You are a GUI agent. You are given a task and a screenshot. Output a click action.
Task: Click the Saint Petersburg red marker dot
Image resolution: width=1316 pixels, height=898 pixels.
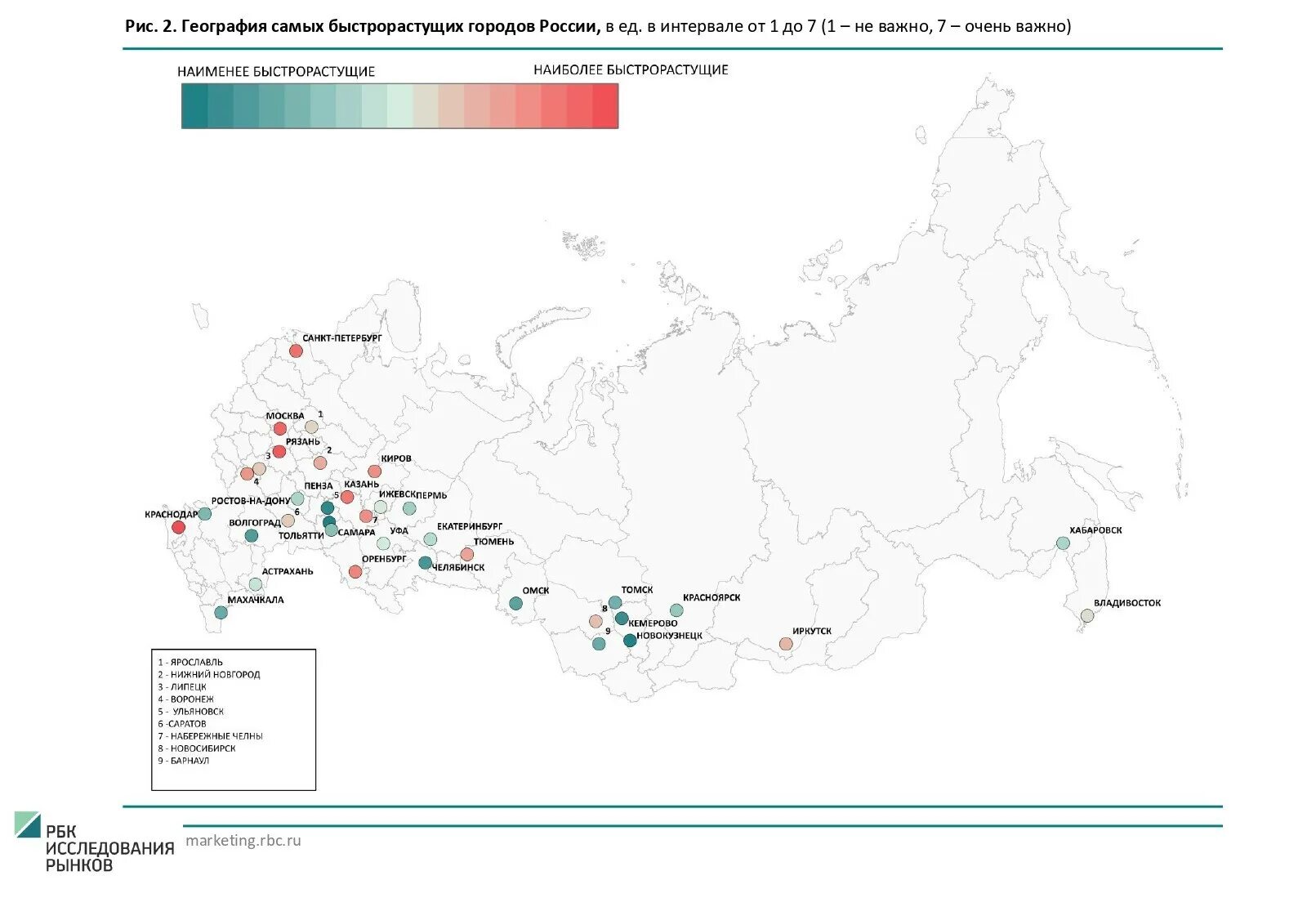point(296,351)
